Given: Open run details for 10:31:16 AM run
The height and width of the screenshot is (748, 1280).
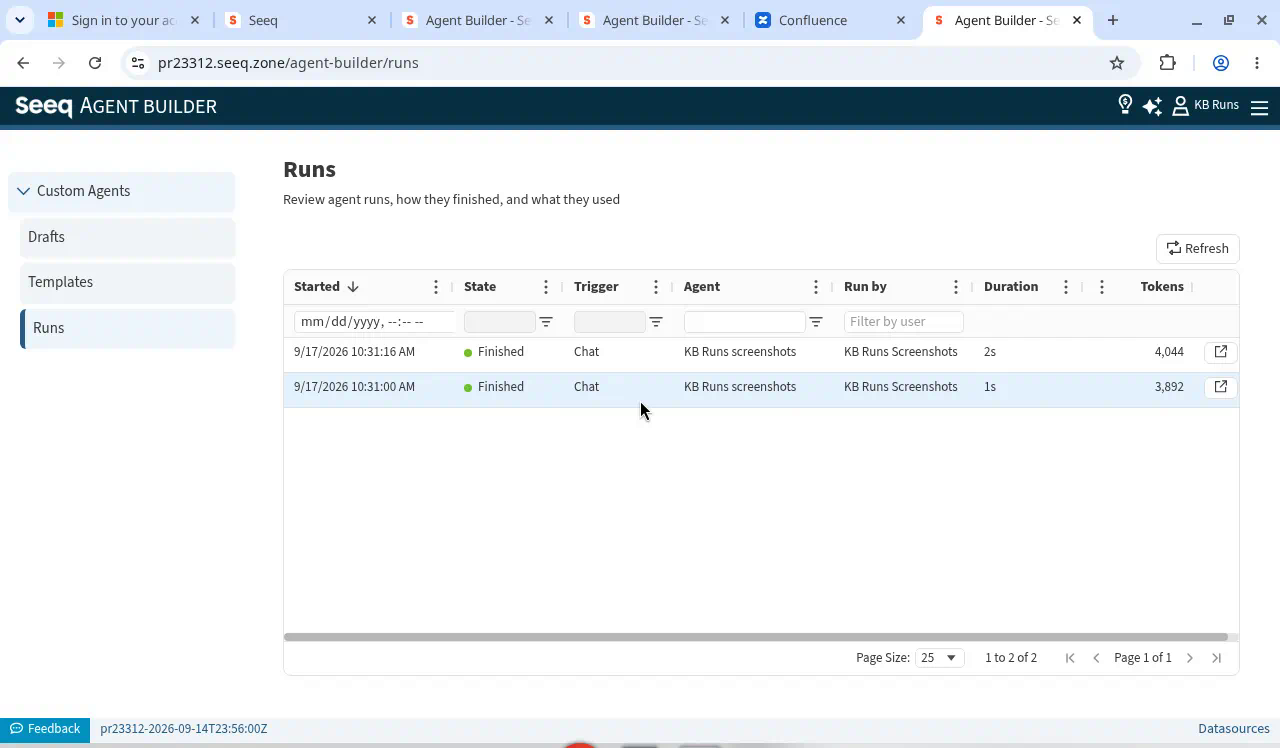Looking at the screenshot, I should 1221,352.
